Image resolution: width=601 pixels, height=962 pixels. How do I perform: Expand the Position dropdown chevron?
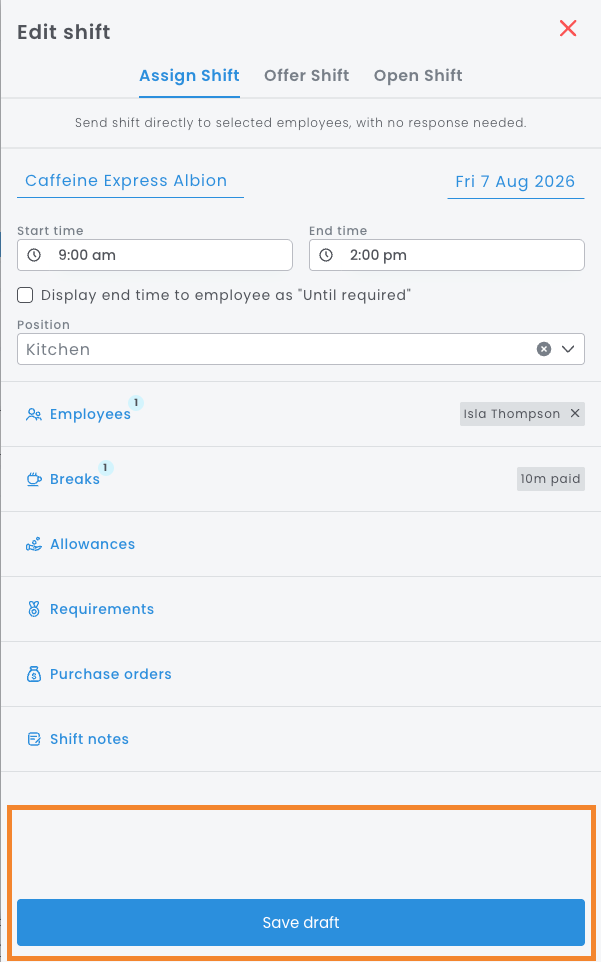tap(568, 349)
